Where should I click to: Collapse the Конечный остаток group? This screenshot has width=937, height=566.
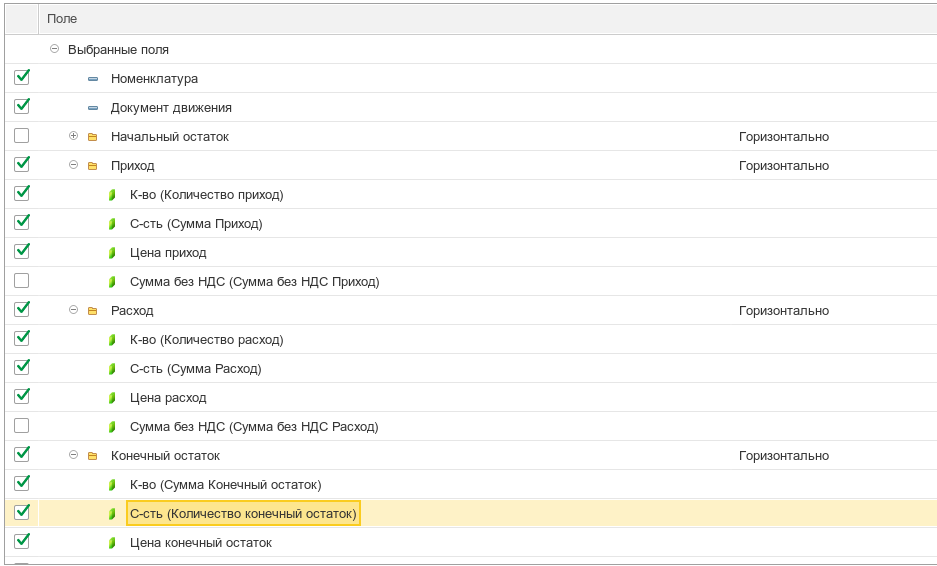pos(74,455)
